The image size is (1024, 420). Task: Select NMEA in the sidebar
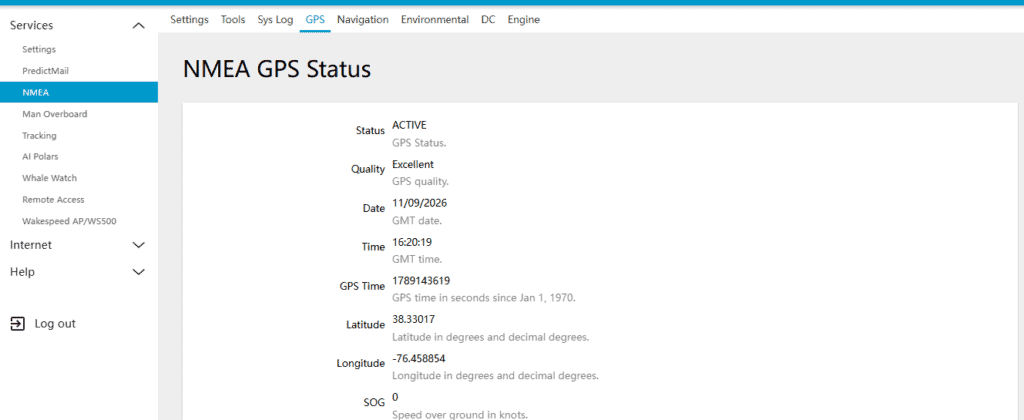(78, 92)
